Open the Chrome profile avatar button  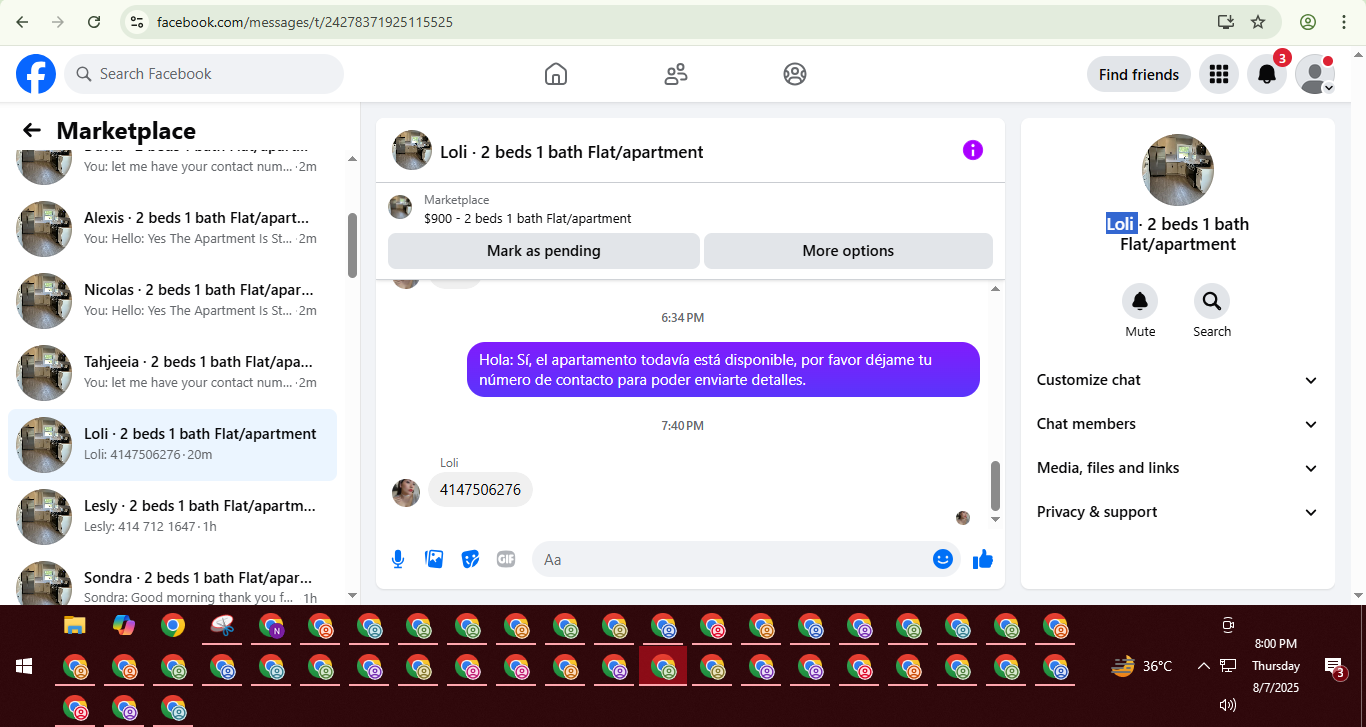[1308, 22]
